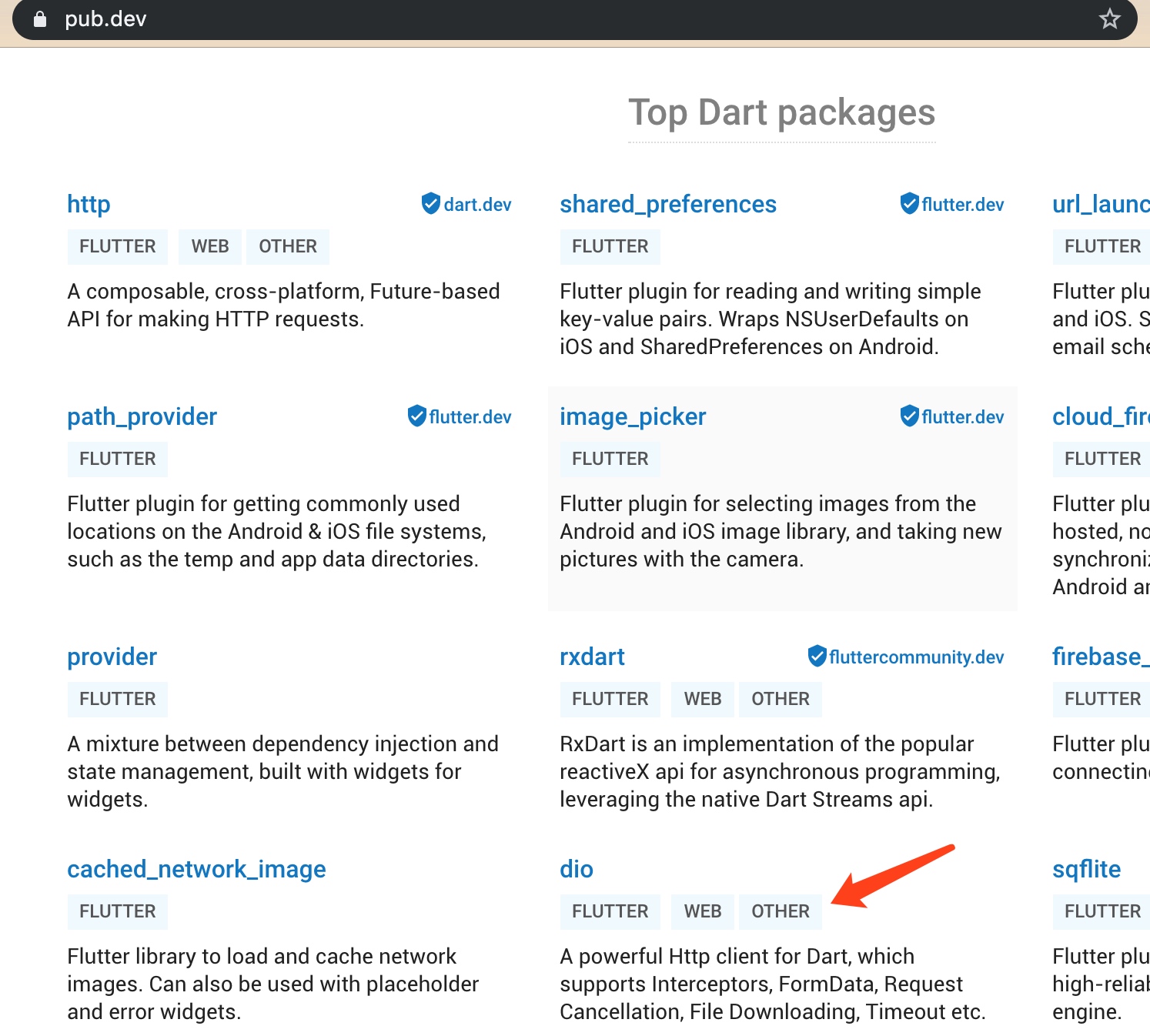
Task: Select the OTHER tag under dio
Action: point(780,911)
